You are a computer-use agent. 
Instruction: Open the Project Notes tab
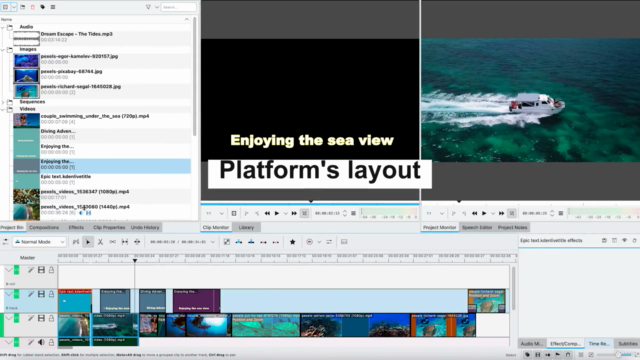tap(512, 227)
